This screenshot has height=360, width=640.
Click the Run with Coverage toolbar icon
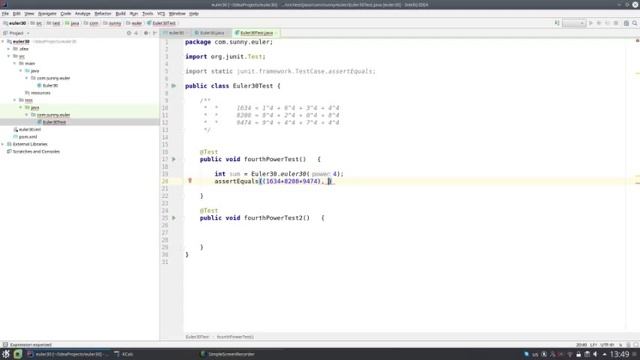click(x=607, y=23)
